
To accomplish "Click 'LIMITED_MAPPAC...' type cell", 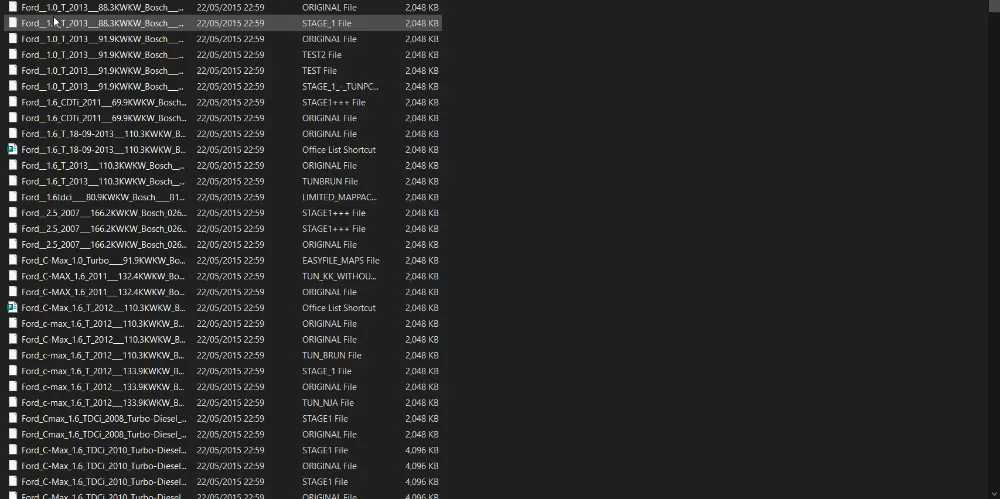I will pos(339,197).
